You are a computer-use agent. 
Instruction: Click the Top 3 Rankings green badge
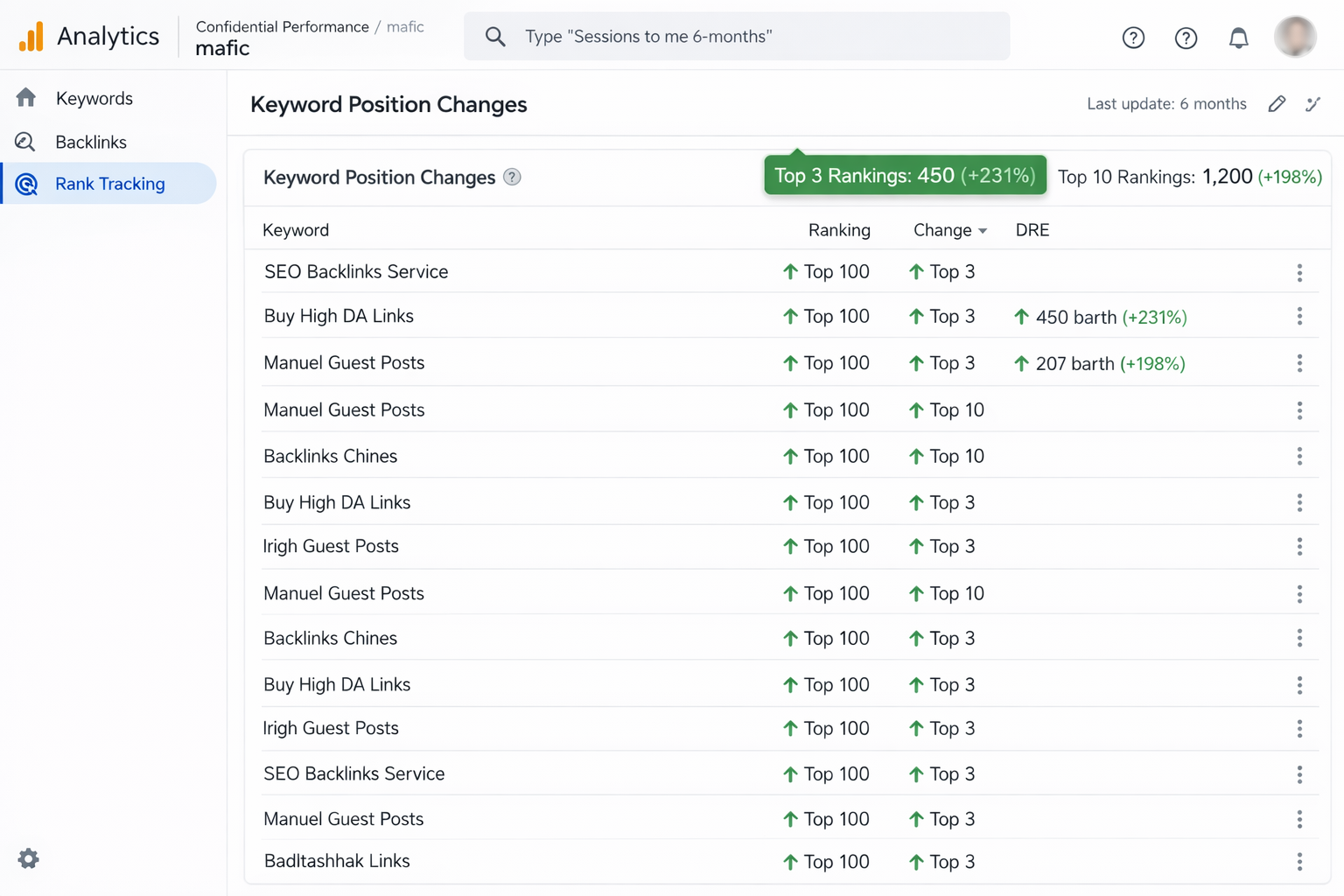click(905, 176)
